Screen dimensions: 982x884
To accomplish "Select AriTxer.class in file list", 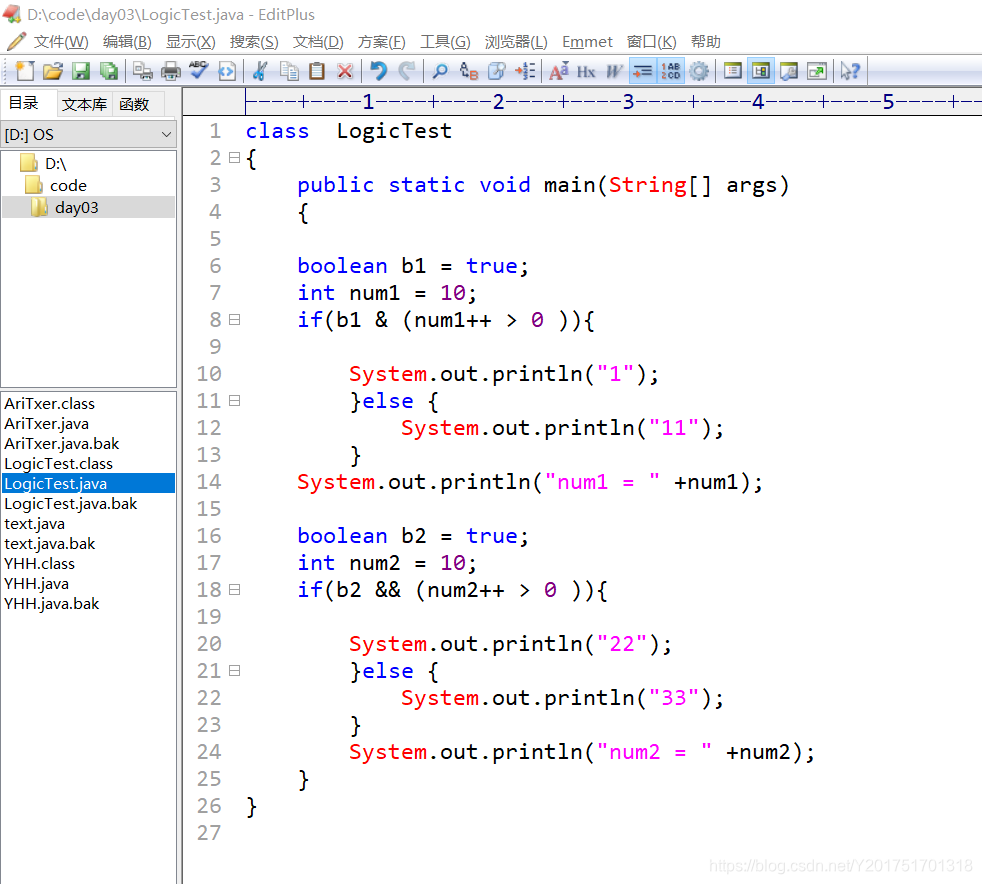I will point(49,404).
